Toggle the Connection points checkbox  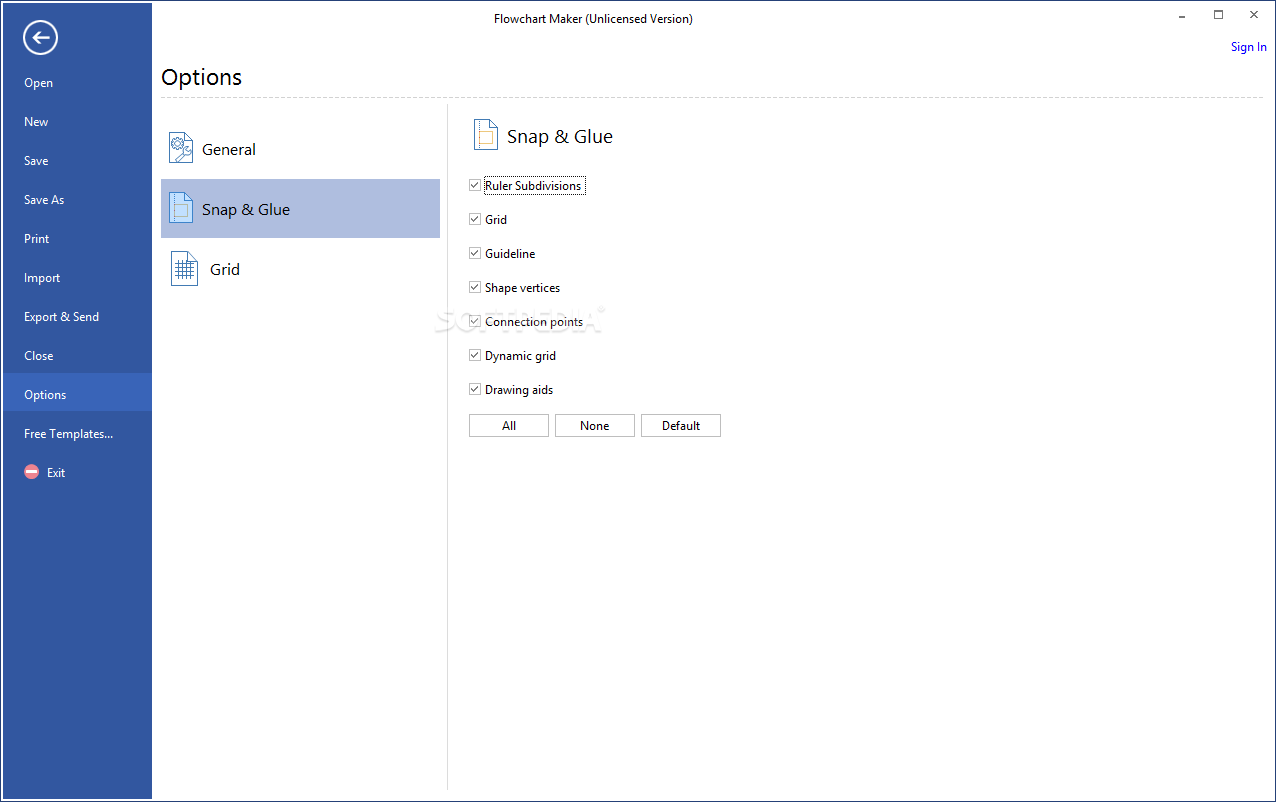coord(475,322)
